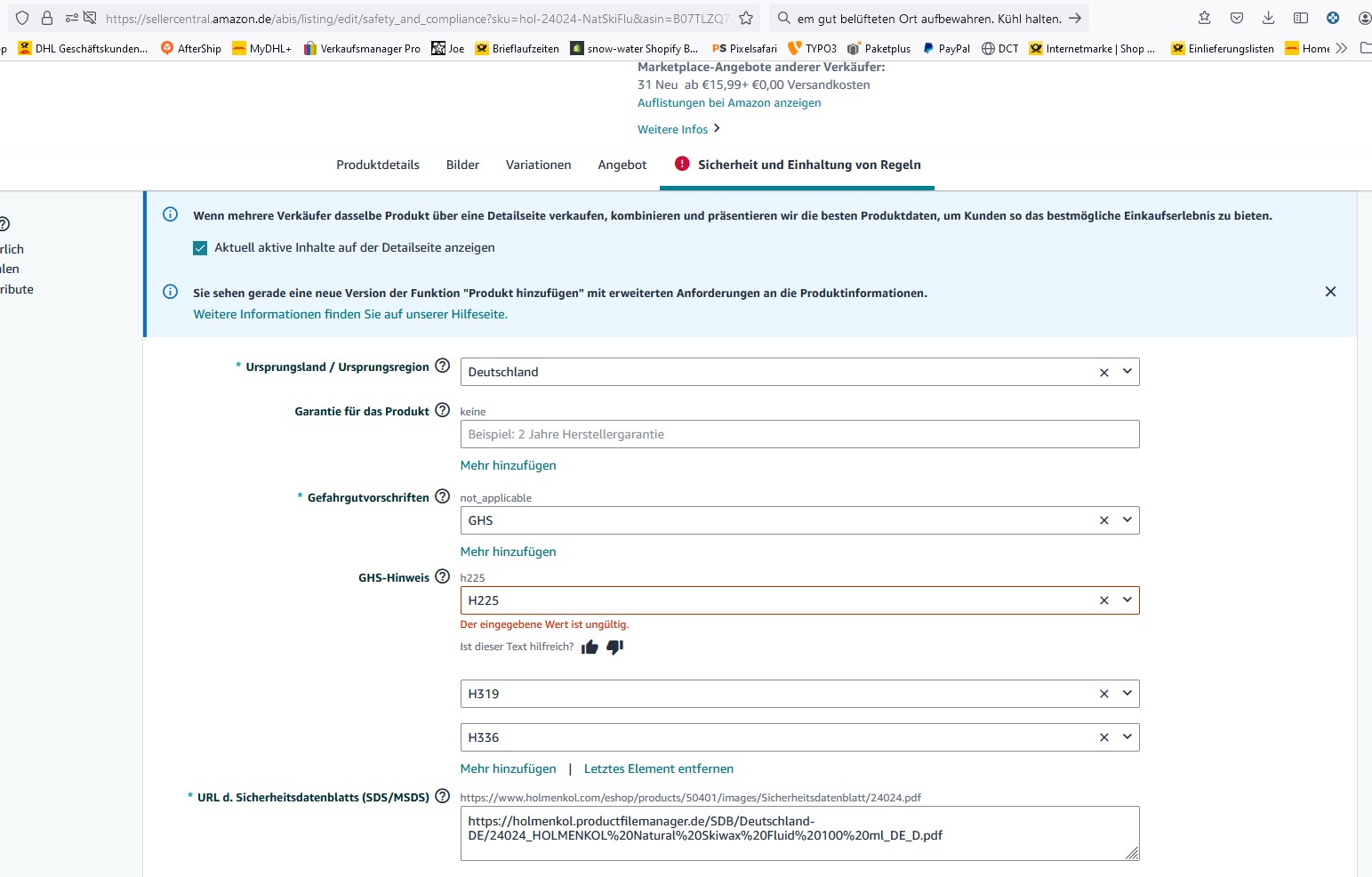Open Verkaufsmanager Pro bookmark
Viewport: 1372px width, 877px height.
point(362,48)
